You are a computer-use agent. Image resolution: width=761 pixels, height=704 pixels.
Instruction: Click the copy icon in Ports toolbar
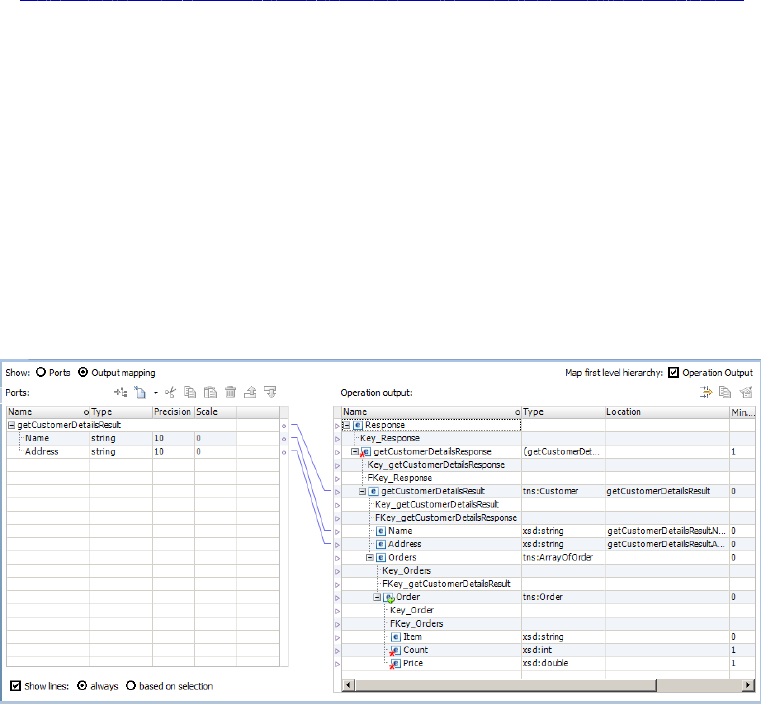(190, 392)
